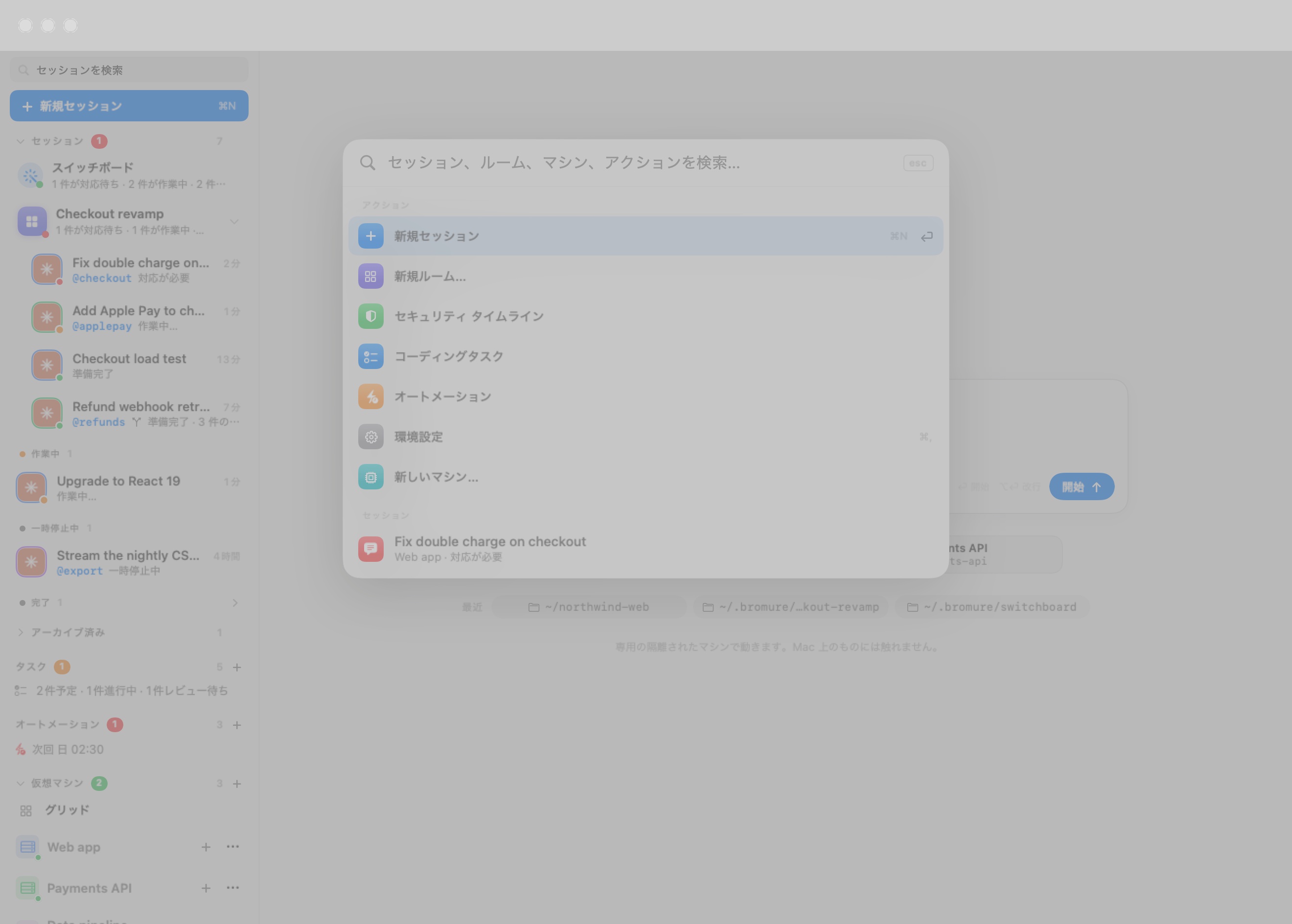Image resolution: width=1292 pixels, height=924 pixels.
Task: Open the more options for Web app
Action: pos(232,847)
